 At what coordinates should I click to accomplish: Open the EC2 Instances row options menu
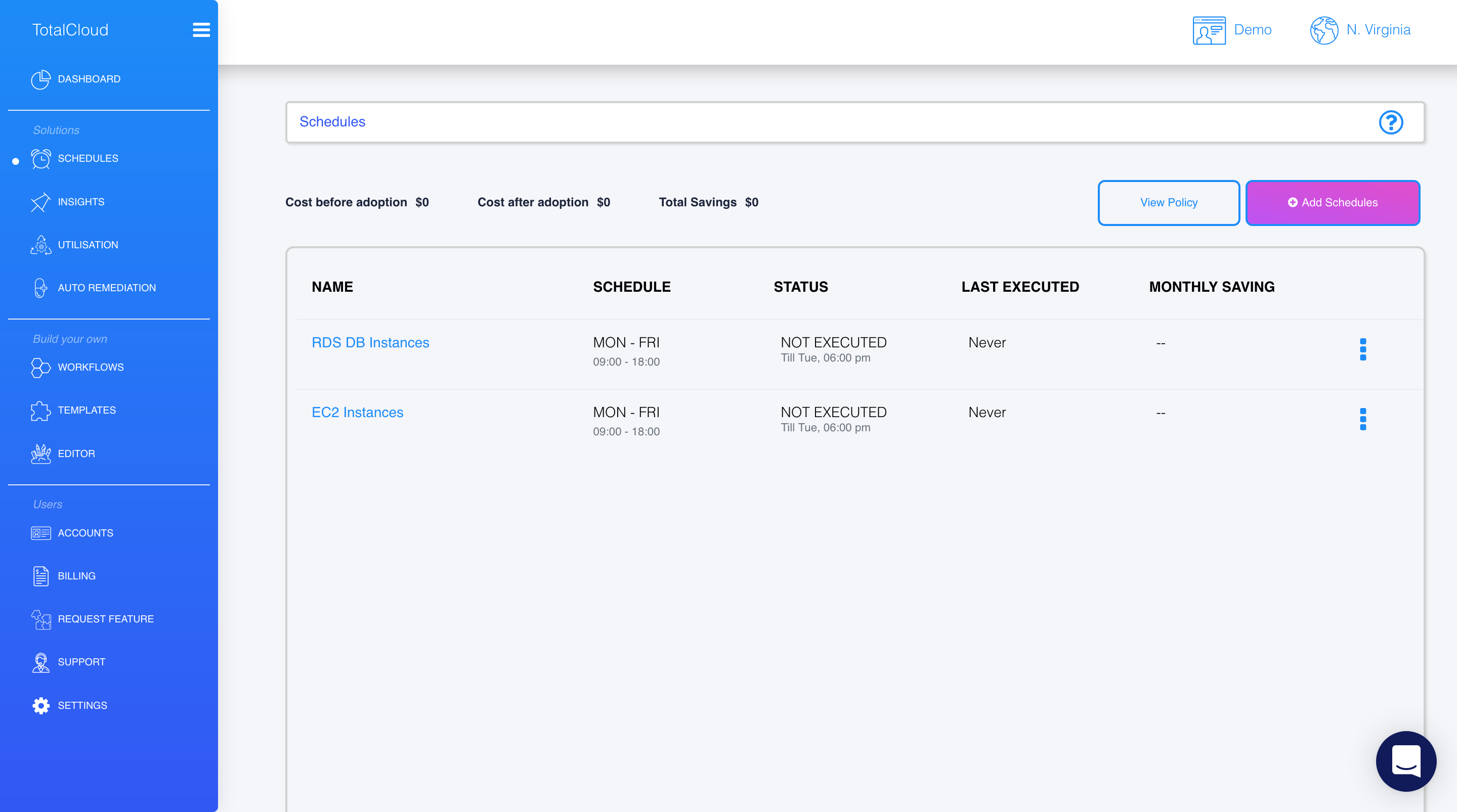click(x=1363, y=419)
